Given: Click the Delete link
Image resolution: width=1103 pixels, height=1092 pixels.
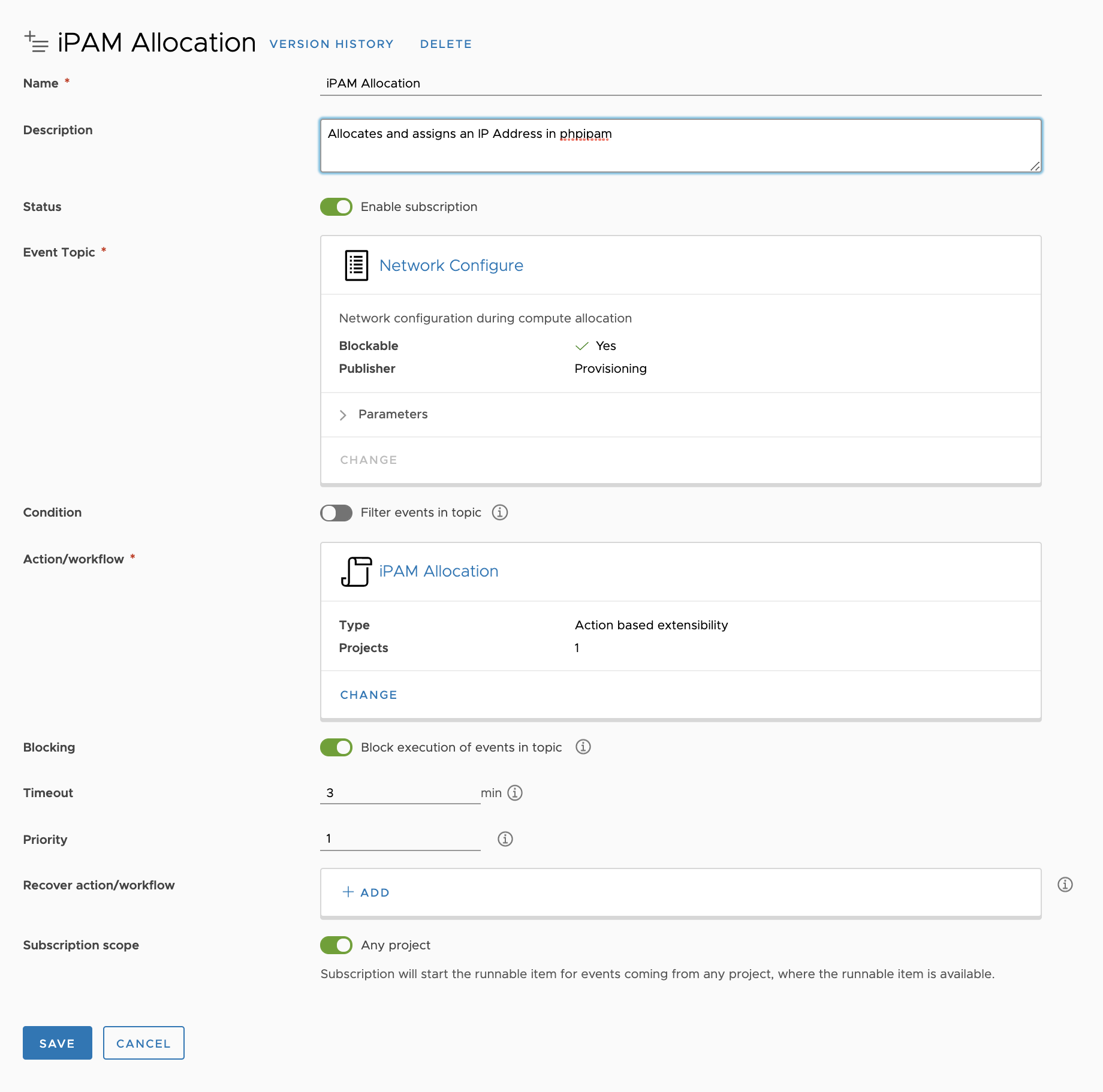Looking at the screenshot, I should click(446, 44).
